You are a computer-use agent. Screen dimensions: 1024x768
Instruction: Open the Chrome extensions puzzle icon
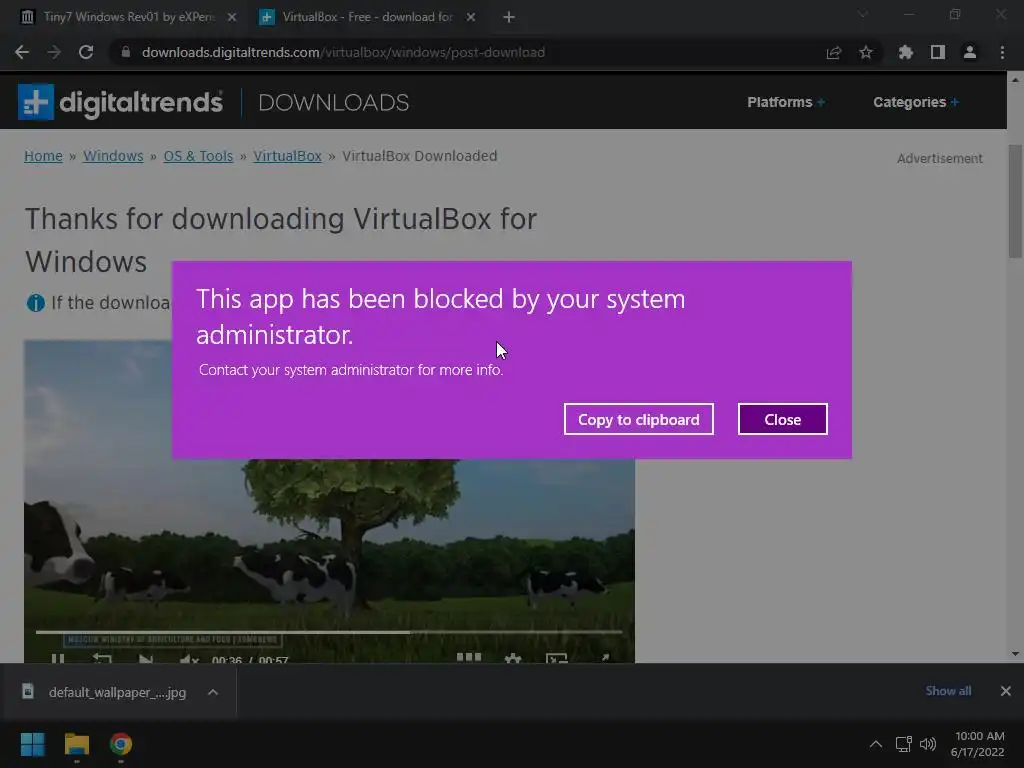point(905,52)
